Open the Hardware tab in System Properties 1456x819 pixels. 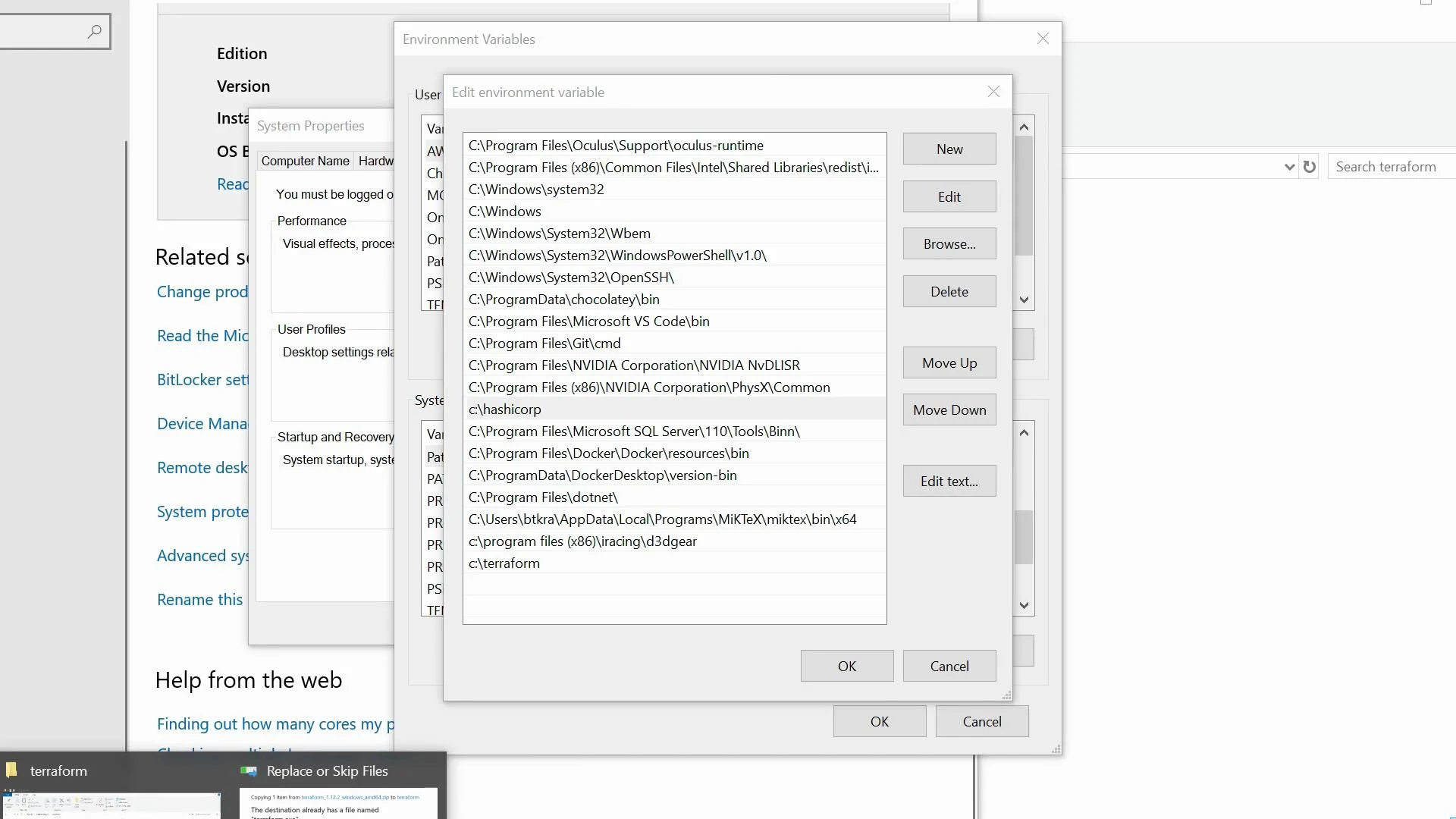[375, 161]
